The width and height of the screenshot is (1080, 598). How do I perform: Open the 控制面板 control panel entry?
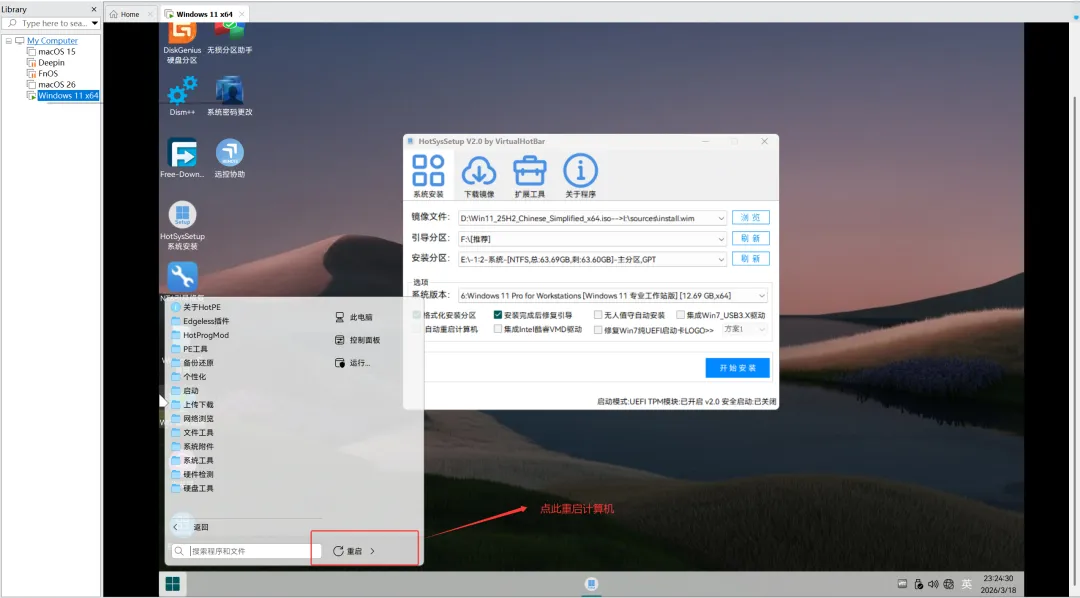tap(357, 340)
